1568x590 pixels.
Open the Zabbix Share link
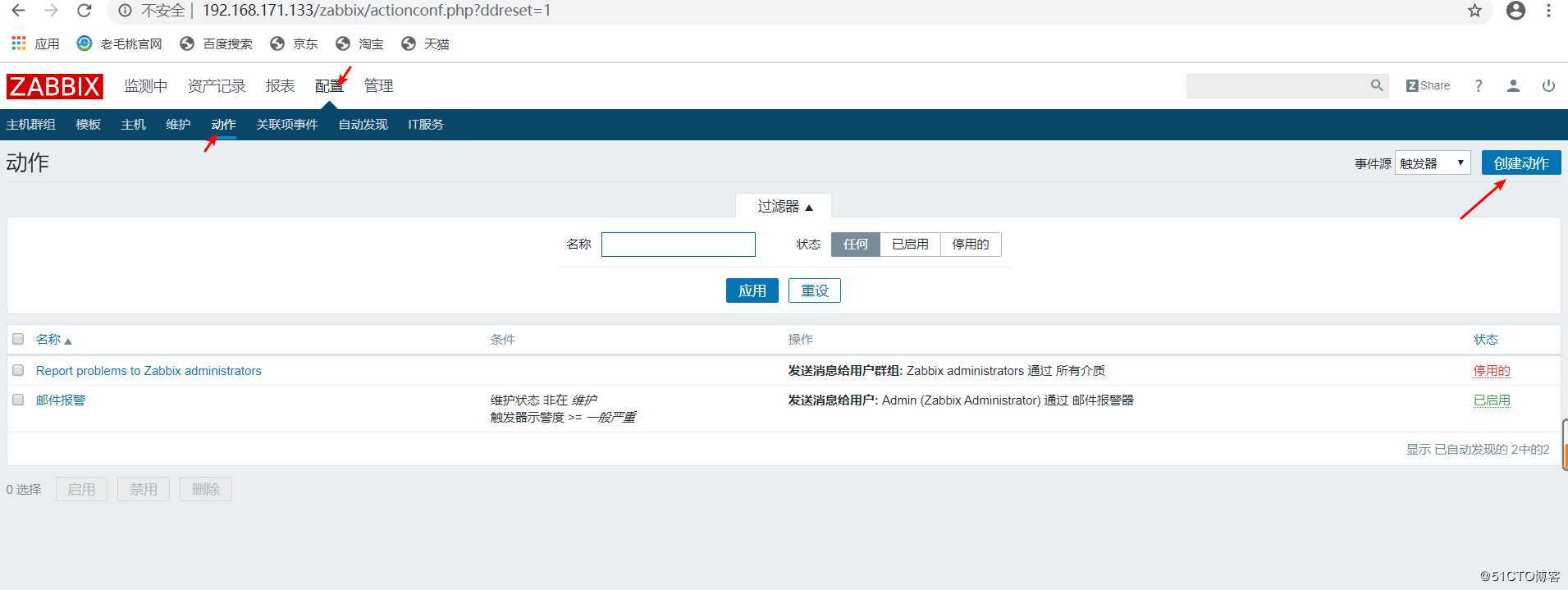[x=1428, y=85]
